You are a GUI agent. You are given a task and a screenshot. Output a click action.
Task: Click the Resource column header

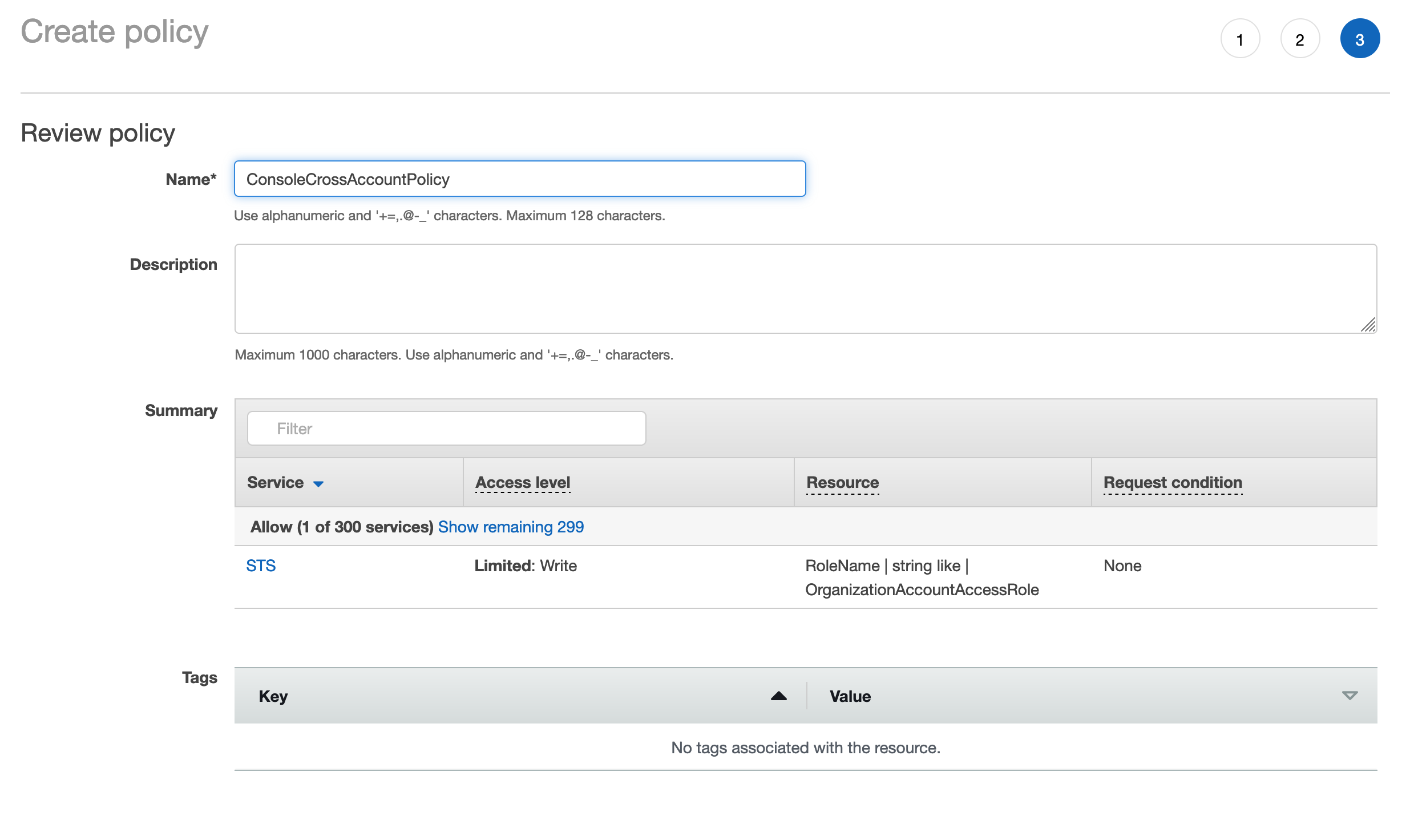click(x=842, y=483)
